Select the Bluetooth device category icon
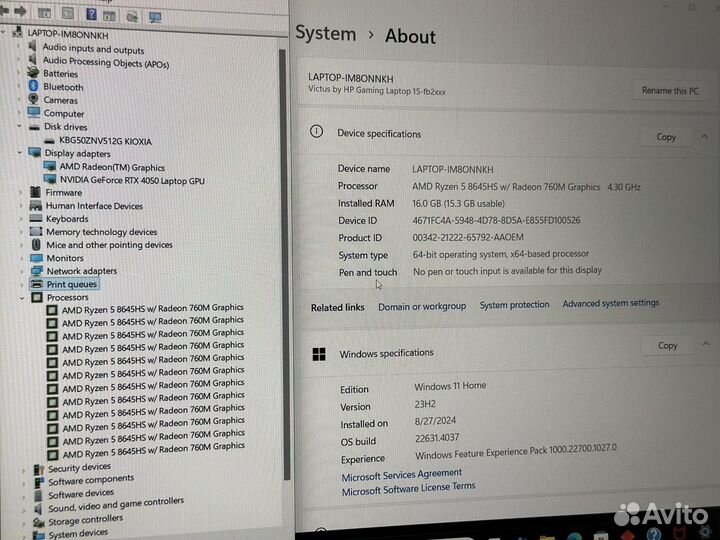Viewport: 720px width, 540px height. click(33, 86)
